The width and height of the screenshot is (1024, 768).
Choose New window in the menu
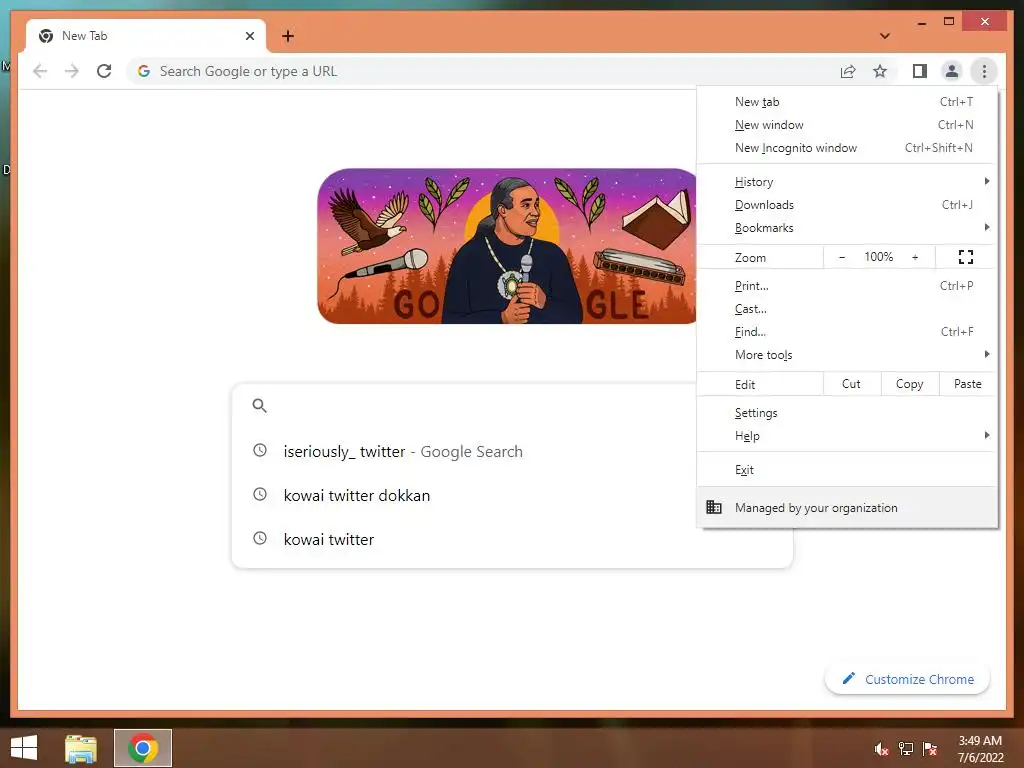847,125
